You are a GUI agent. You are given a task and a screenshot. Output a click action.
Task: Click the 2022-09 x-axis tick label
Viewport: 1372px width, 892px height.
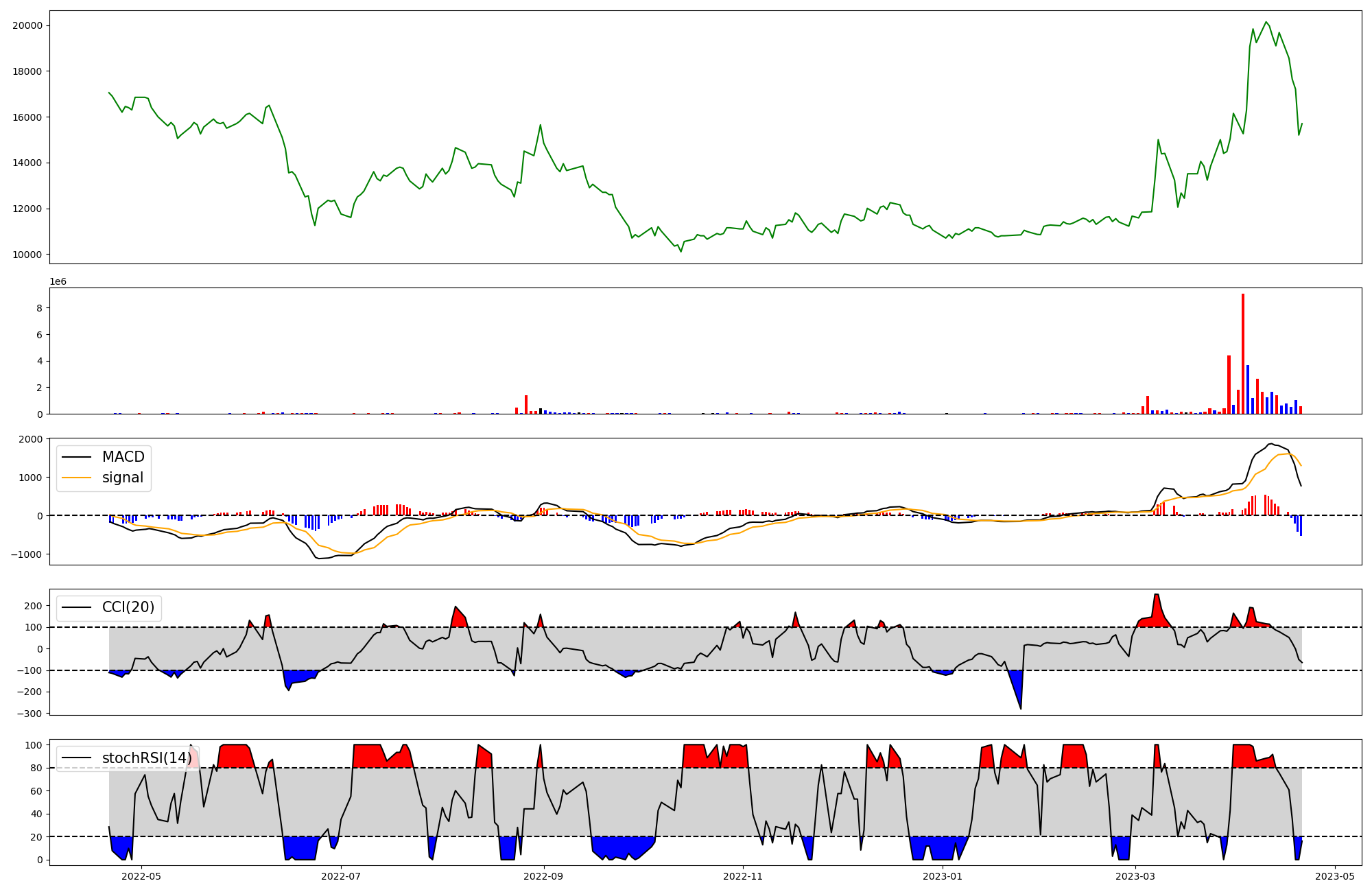544,876
